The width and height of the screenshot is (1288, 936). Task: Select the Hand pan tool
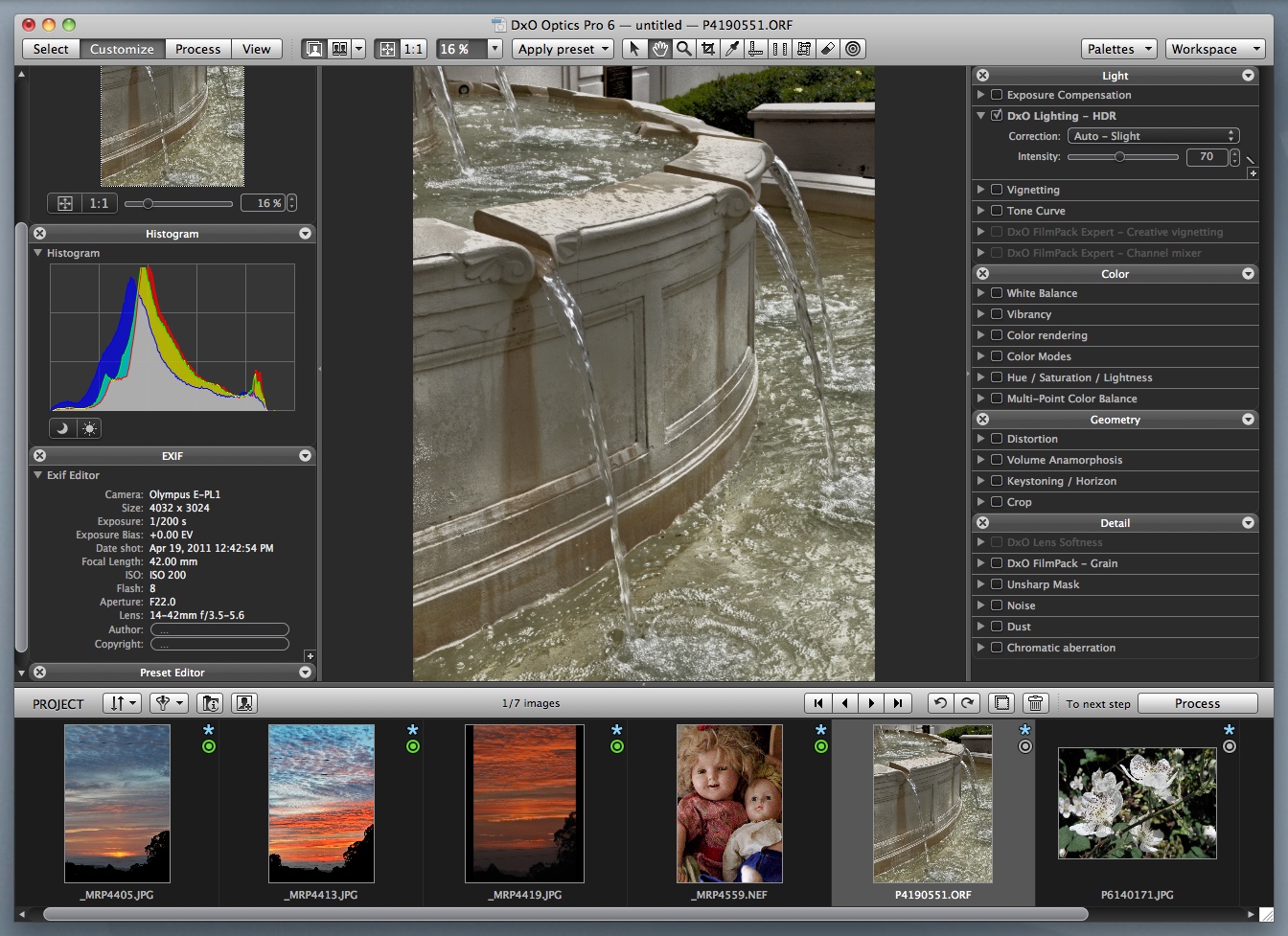click(x=659, y=49)
